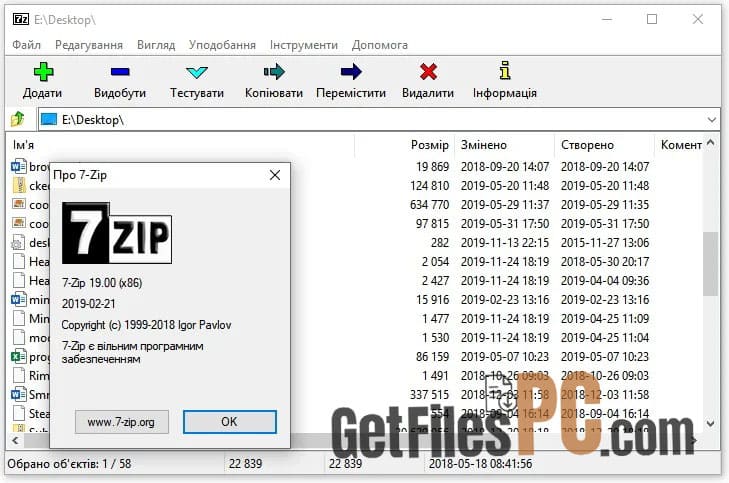Open the www.7-zip.org link button

pyautogui.click(x=122, y=422)
